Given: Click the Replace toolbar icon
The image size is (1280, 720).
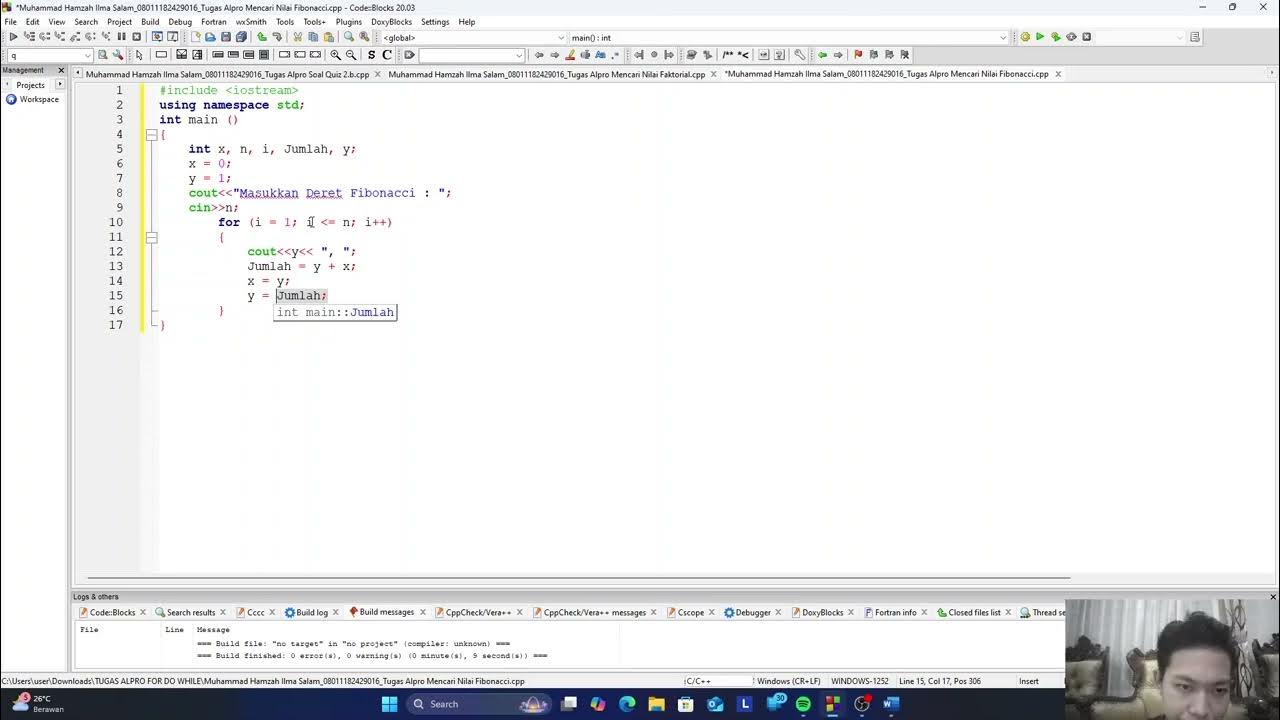Looking at the screenshot, I should [x=365, y=37].
